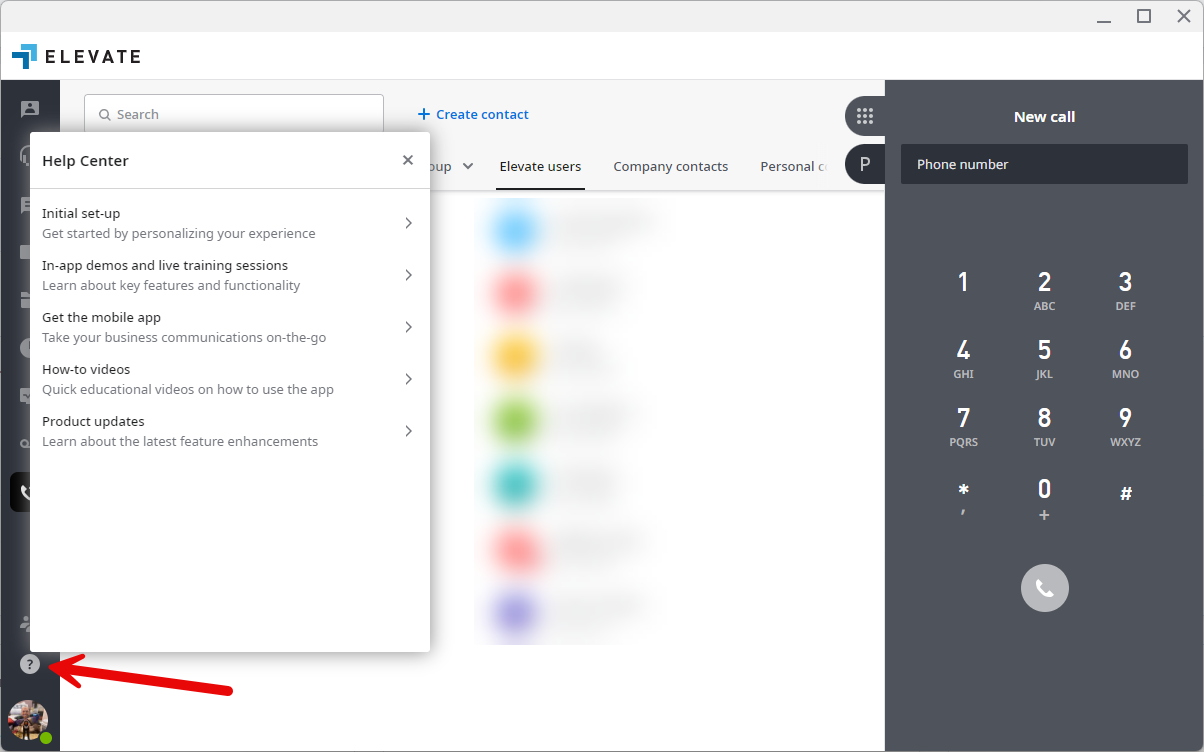Expand the How-to videos chevron
The width and height of the screenshot is (1204, 752).
coord(408,379)
